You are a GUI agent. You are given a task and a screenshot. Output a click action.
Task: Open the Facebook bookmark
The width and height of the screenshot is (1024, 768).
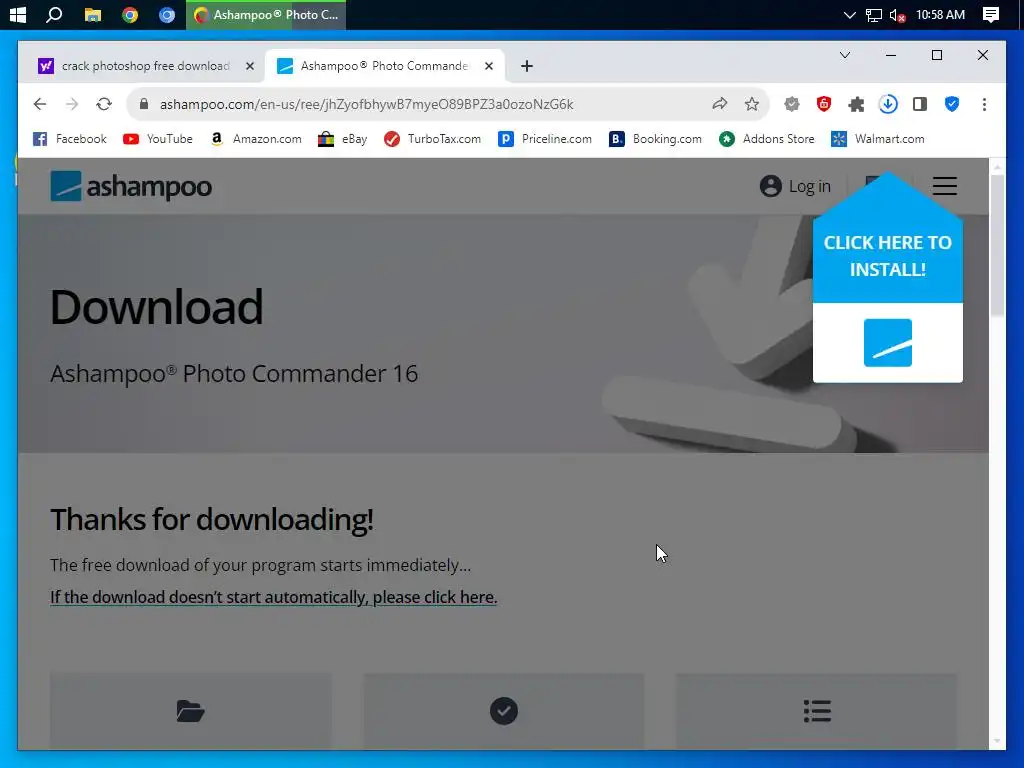click(x=70, y=138)
